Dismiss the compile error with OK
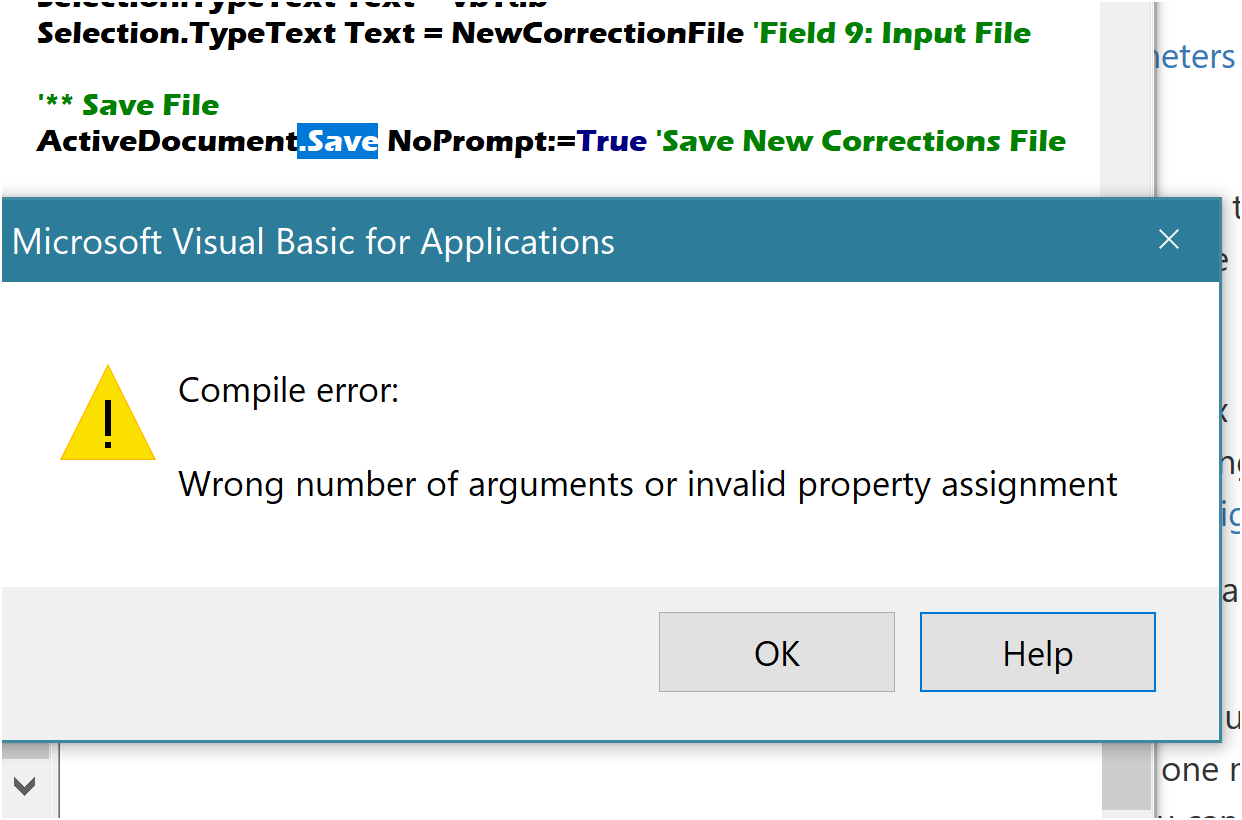Image resolution: width=1242 pixels, height=820 pixels. (777, 652)
